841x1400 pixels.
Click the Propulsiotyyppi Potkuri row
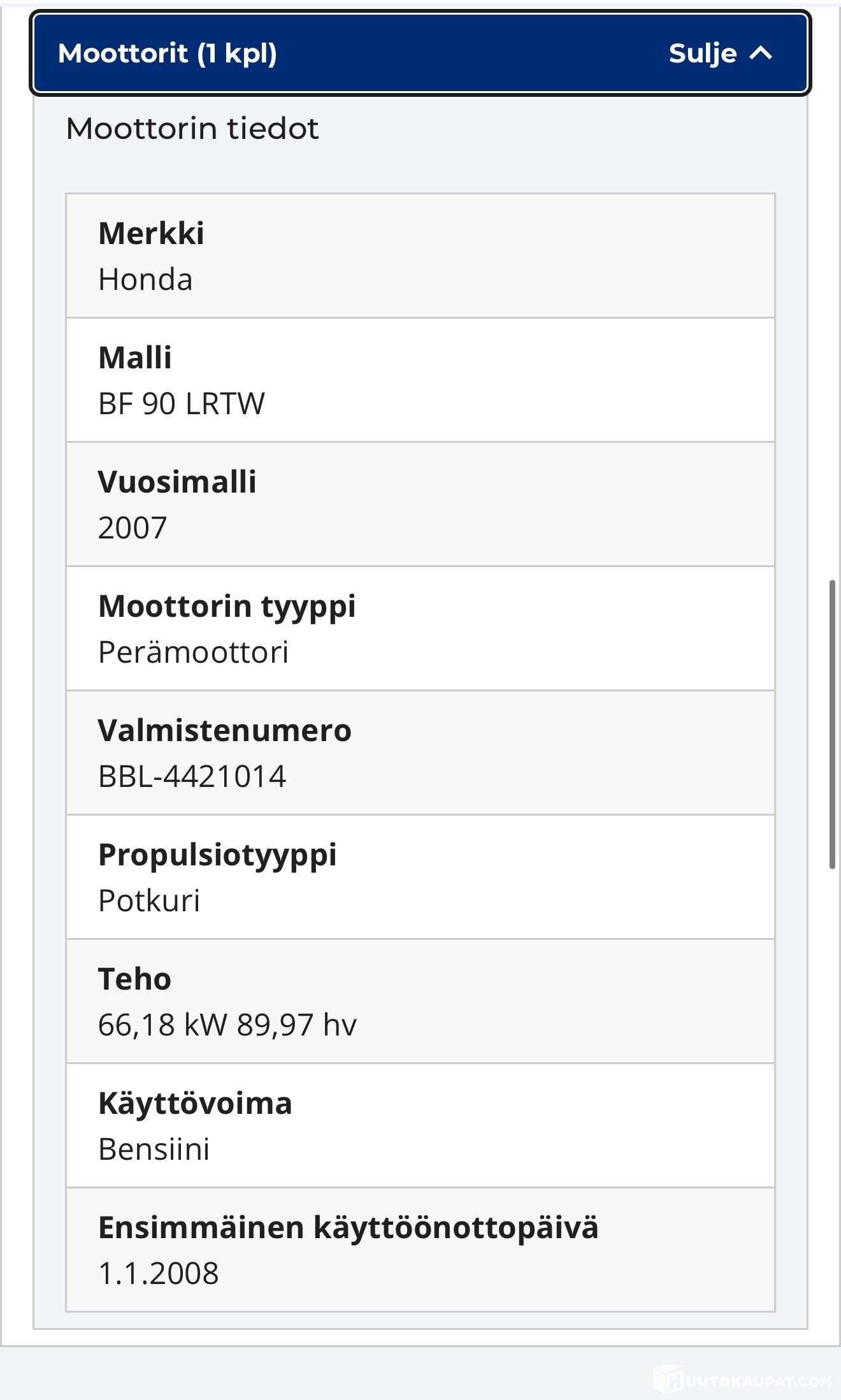pyautogui.click(x=420, y=877)
